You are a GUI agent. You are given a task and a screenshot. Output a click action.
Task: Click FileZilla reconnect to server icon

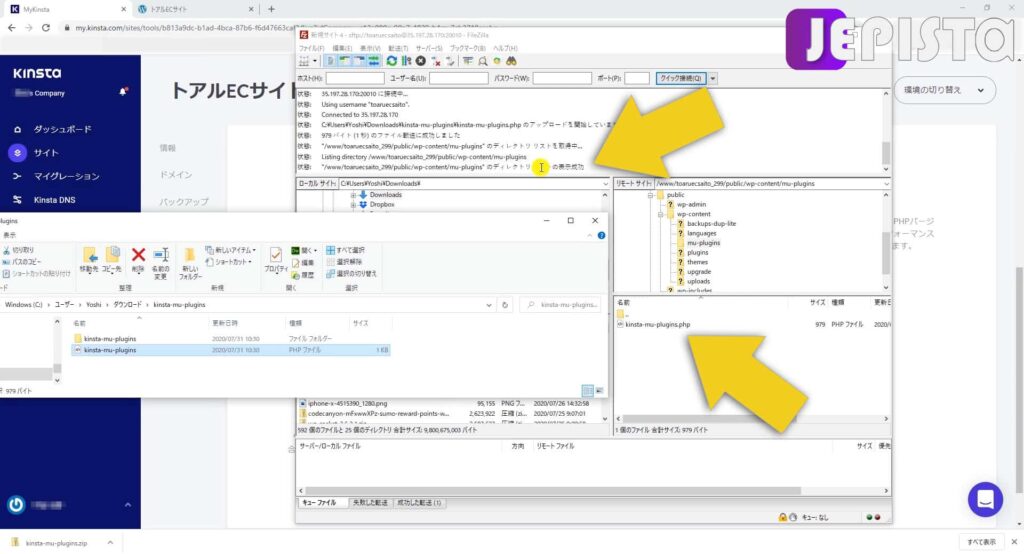(451, 61)
